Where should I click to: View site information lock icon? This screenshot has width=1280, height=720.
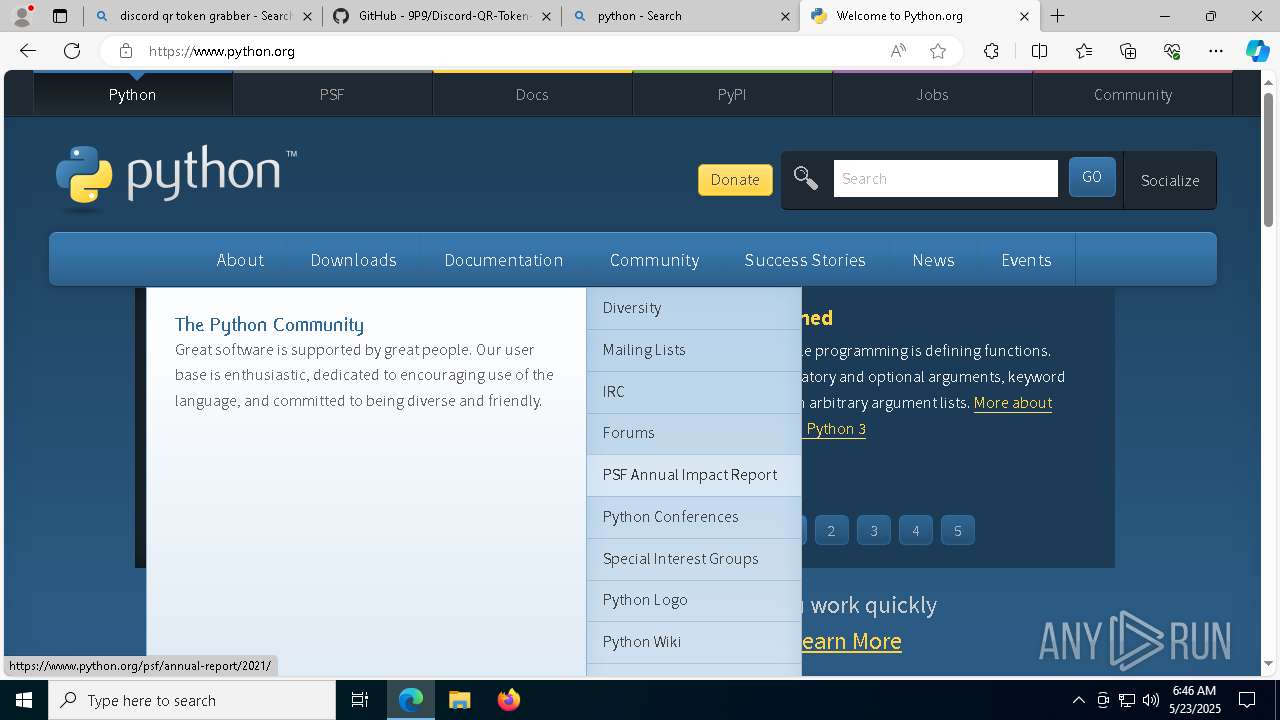pos(125,51)
